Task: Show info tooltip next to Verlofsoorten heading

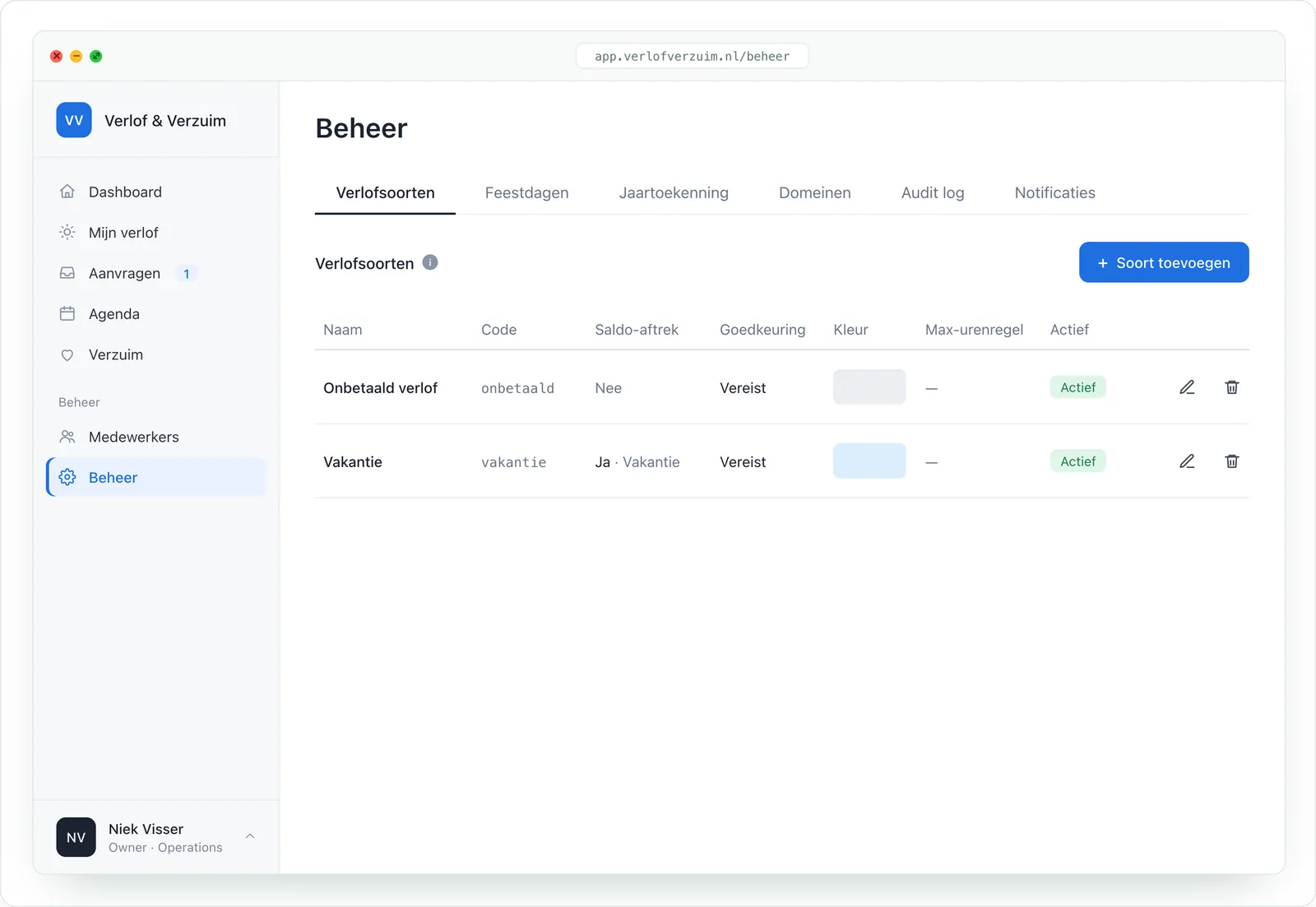Action: point(430,262)
